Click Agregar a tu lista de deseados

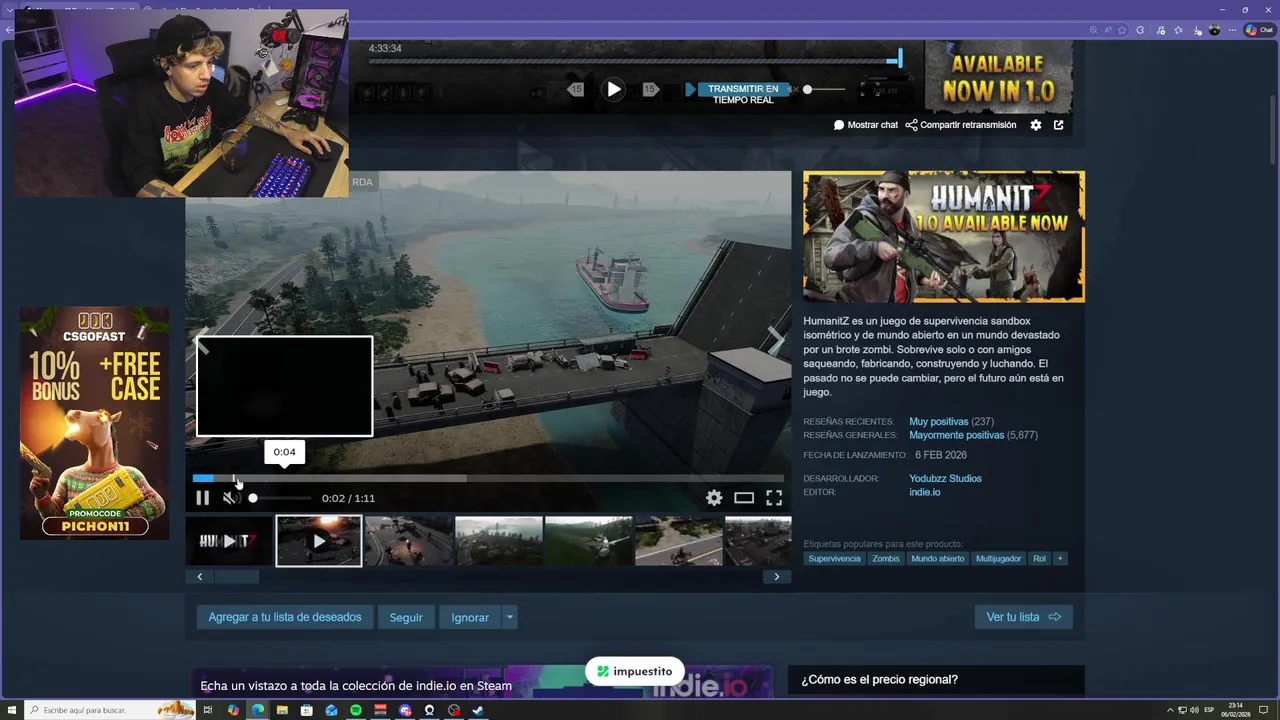[x=285, y=617]
